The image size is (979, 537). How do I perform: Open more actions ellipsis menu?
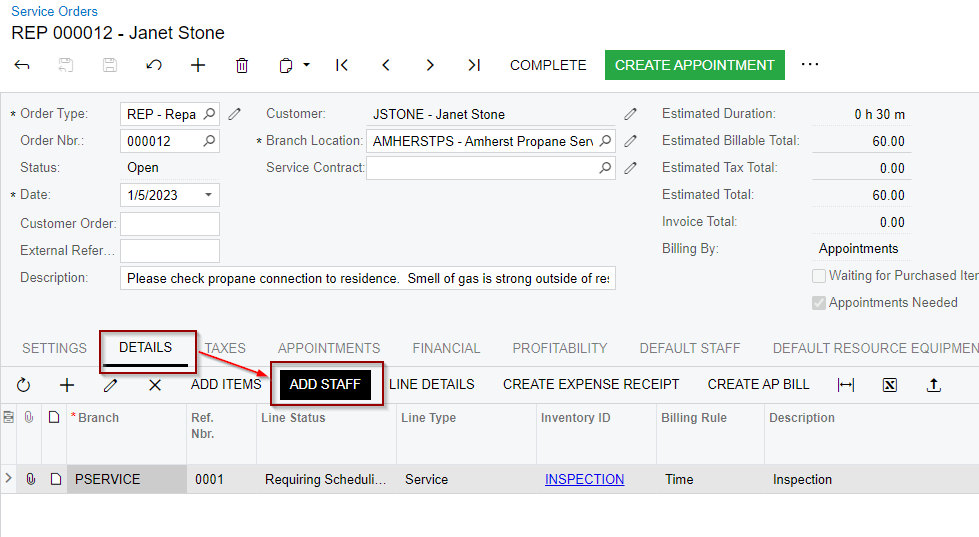click(810, 65)
